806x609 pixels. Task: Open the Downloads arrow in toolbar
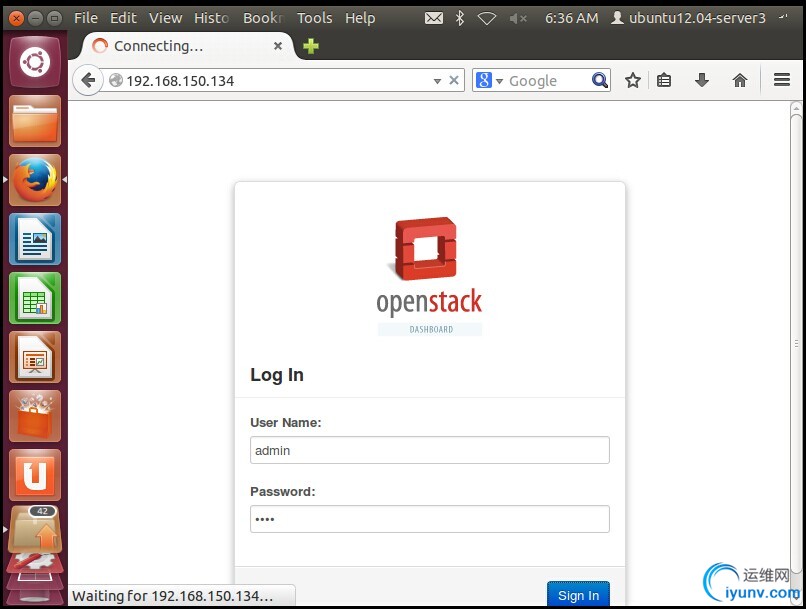pyautogui.click(x=702, y=80)
